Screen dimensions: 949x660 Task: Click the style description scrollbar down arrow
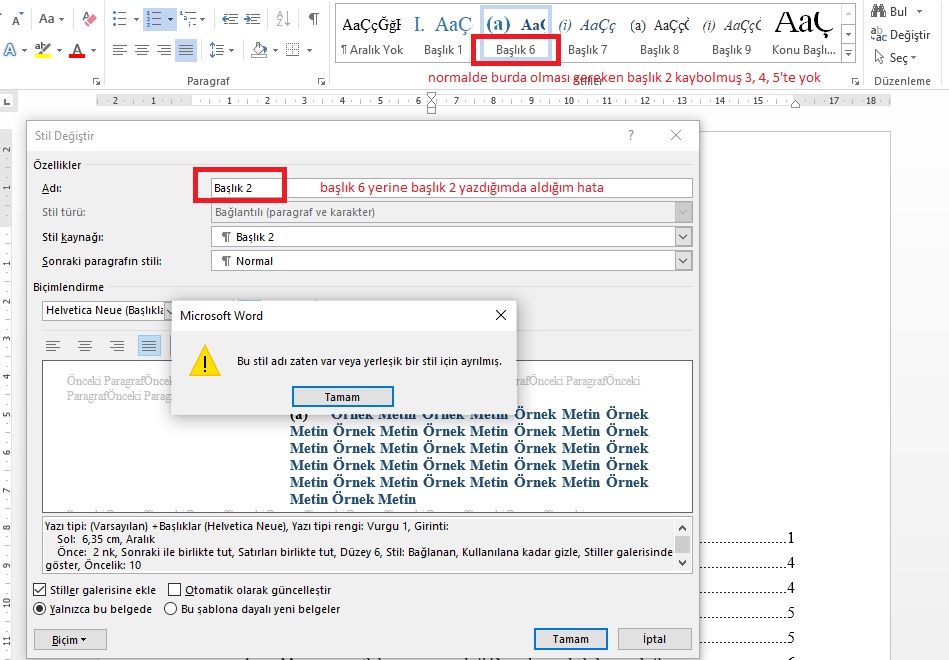[683, 563]
